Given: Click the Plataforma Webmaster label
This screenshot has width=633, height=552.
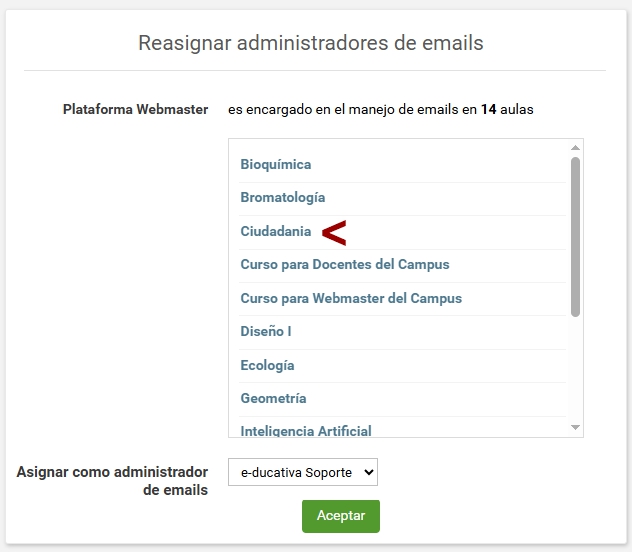Looking at the screenshot, I should 135,109.
